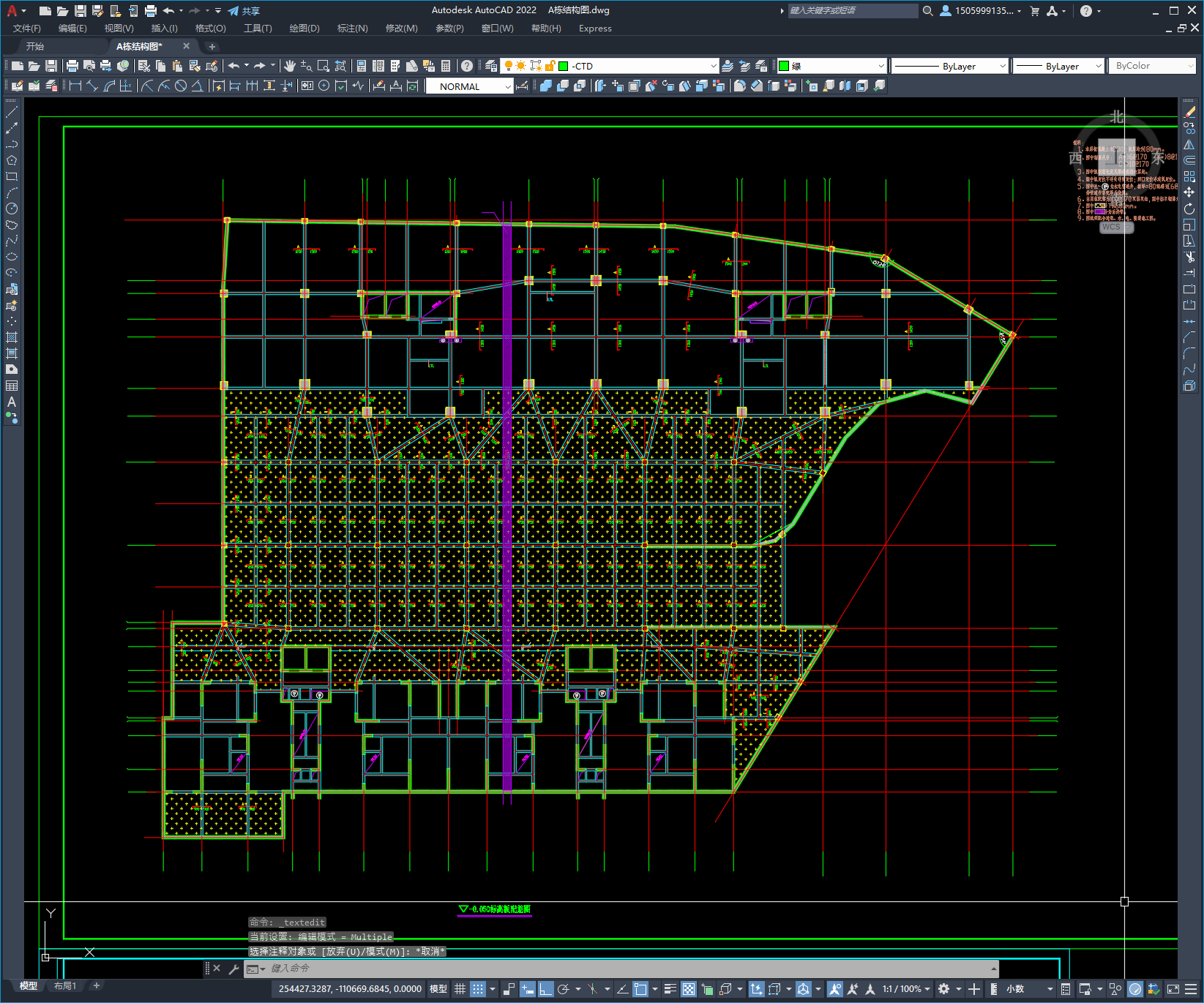1204x1003 pixels.
Task: Toggle Transparency display in status bar
Action: click(x=689, y=989)
